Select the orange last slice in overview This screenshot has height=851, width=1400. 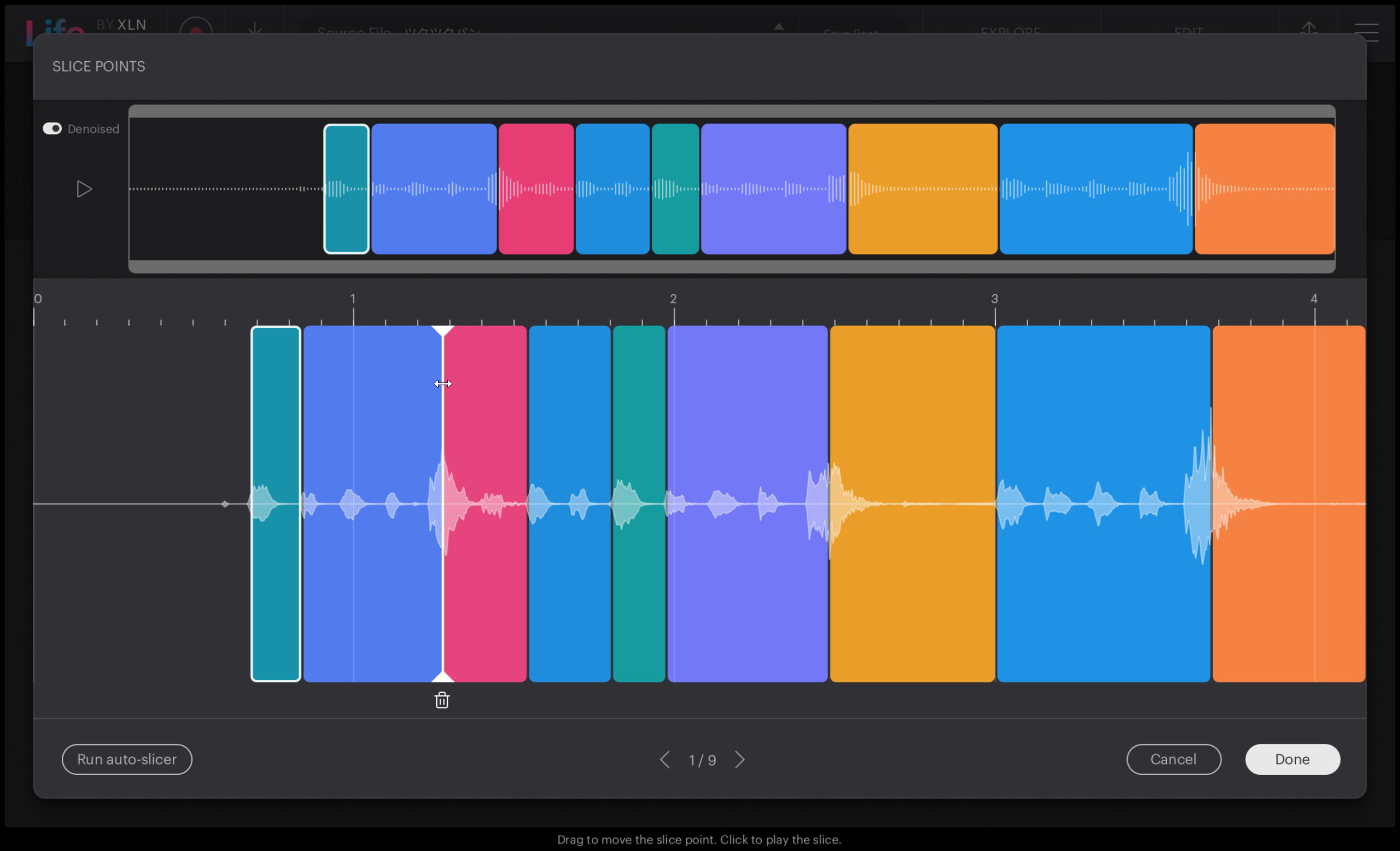(x=1265, y=189)
